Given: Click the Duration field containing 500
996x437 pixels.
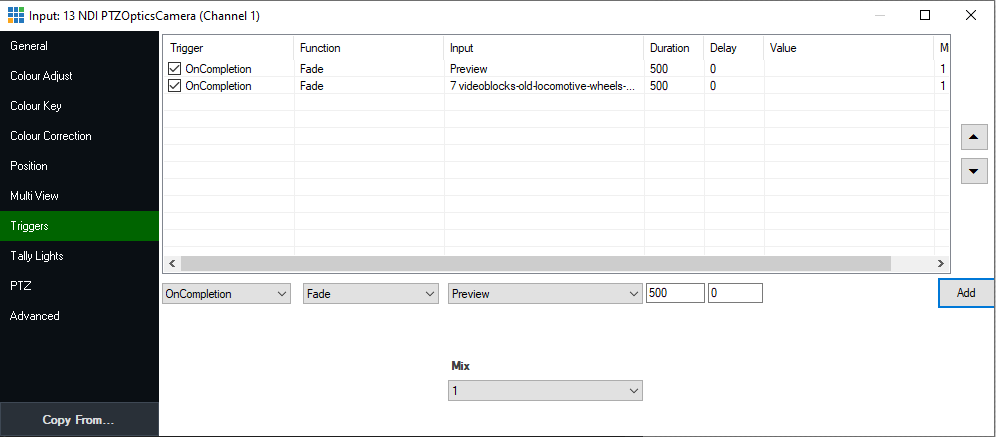Looking at the screenshot, I should (675, 293).
